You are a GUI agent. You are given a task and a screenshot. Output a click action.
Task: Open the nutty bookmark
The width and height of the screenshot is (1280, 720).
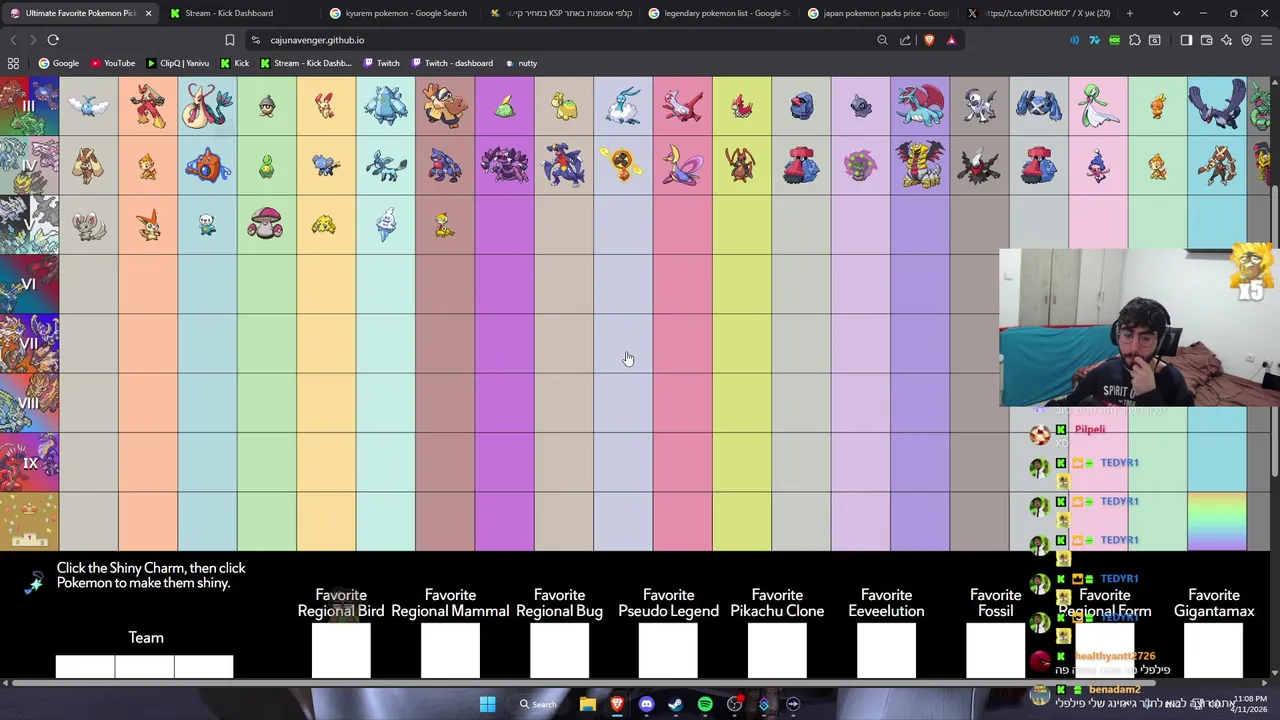coord(521,63)
